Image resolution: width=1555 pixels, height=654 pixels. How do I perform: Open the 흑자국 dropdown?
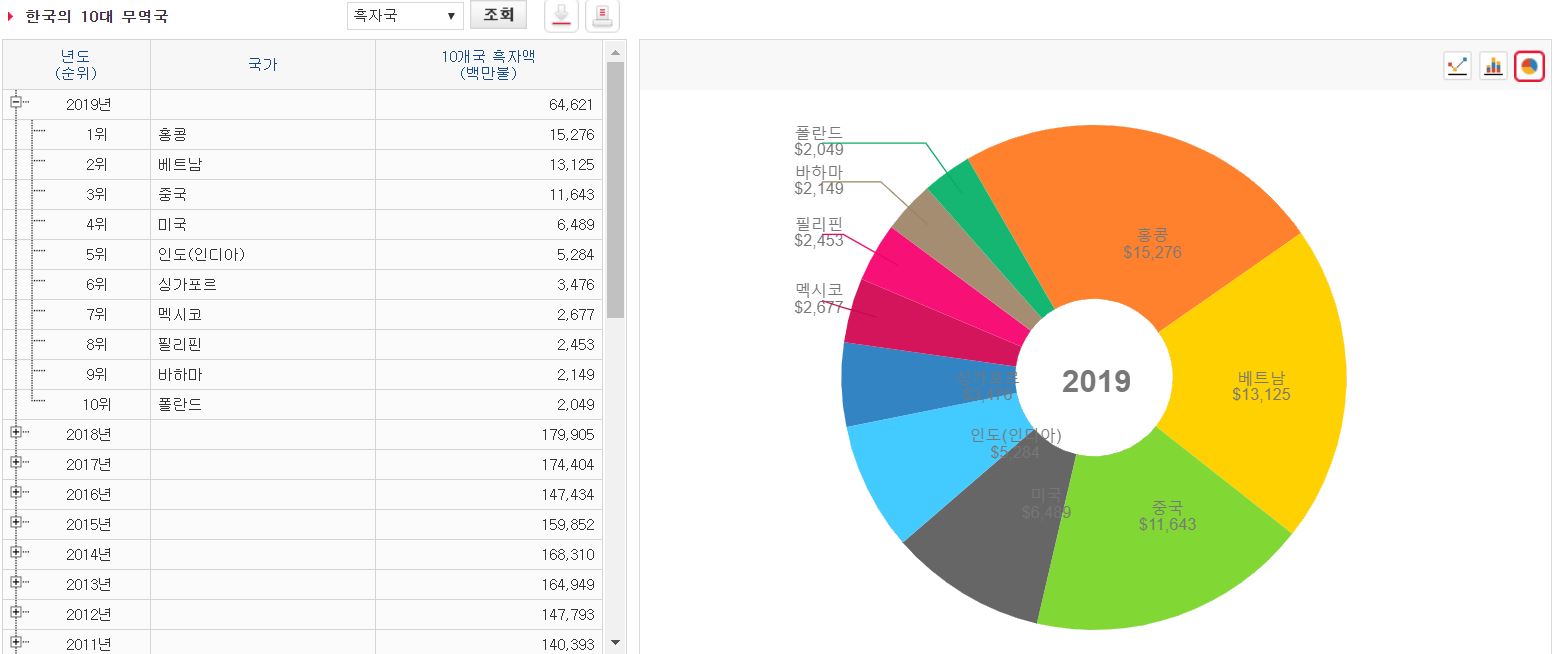tap(404, 16)
